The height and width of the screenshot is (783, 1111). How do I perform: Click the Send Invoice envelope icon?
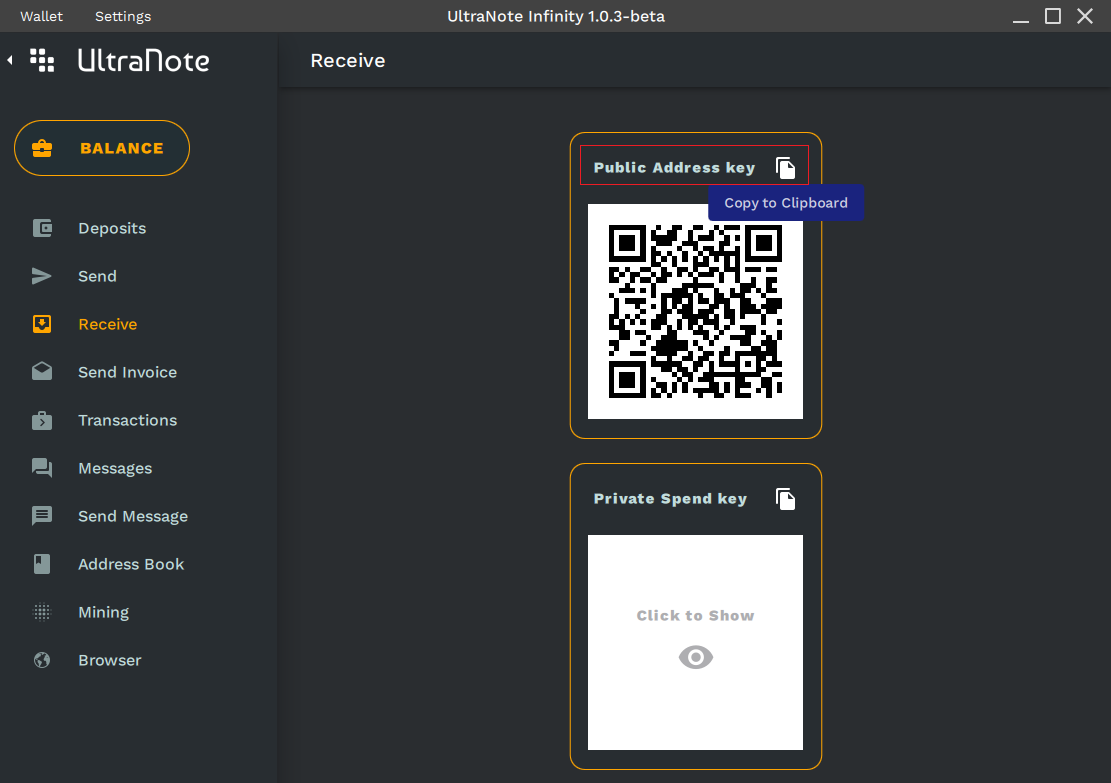42,372
